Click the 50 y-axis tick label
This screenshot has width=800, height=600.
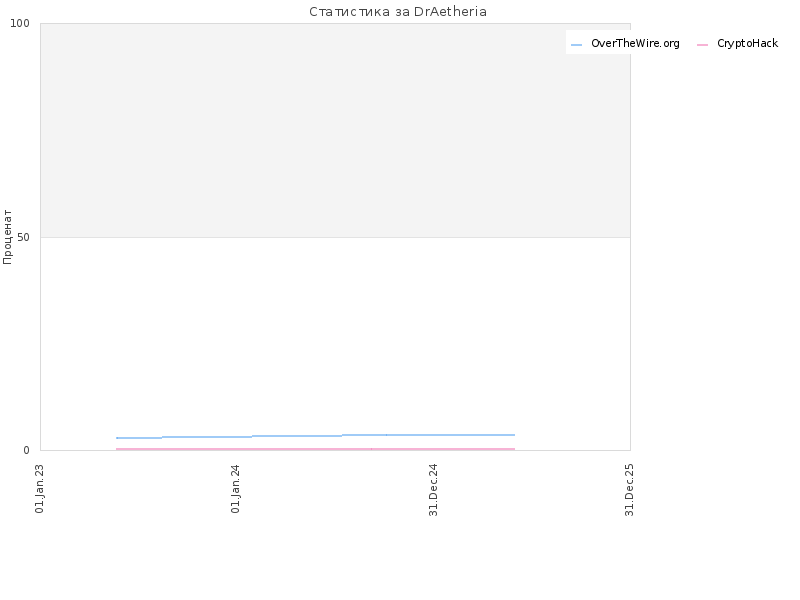[23, 237]
